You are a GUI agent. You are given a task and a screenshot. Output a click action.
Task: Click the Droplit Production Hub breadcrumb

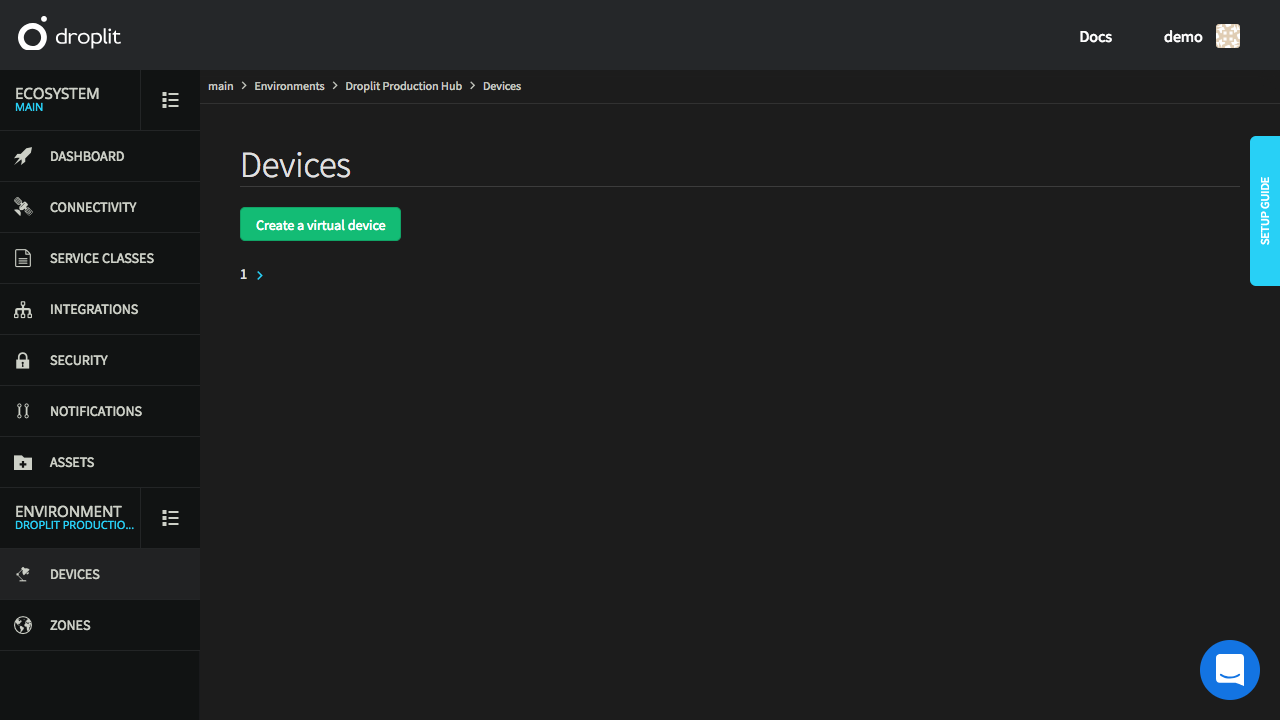click(404, 86)
